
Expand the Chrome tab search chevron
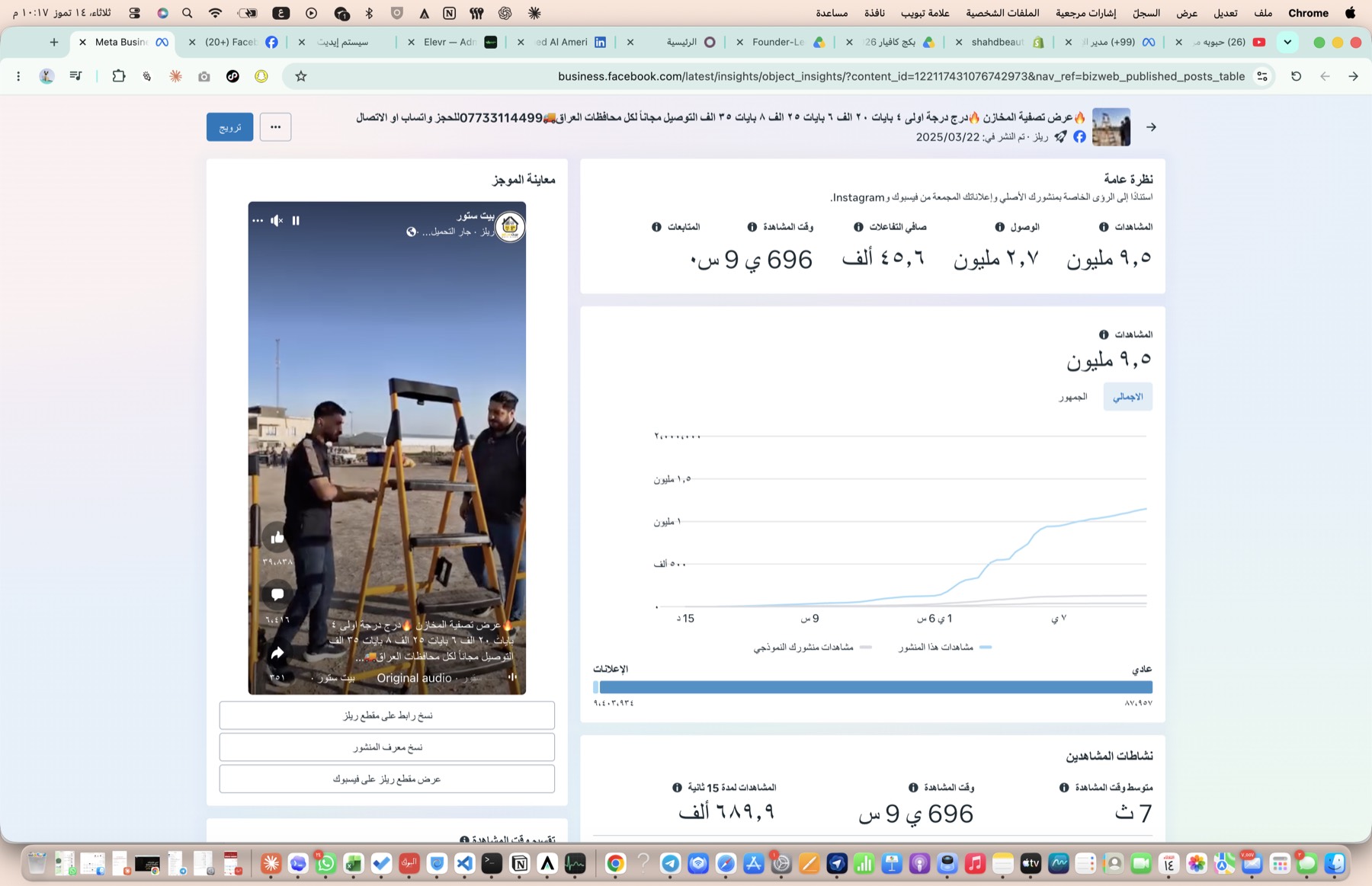tap(1287, 42)
